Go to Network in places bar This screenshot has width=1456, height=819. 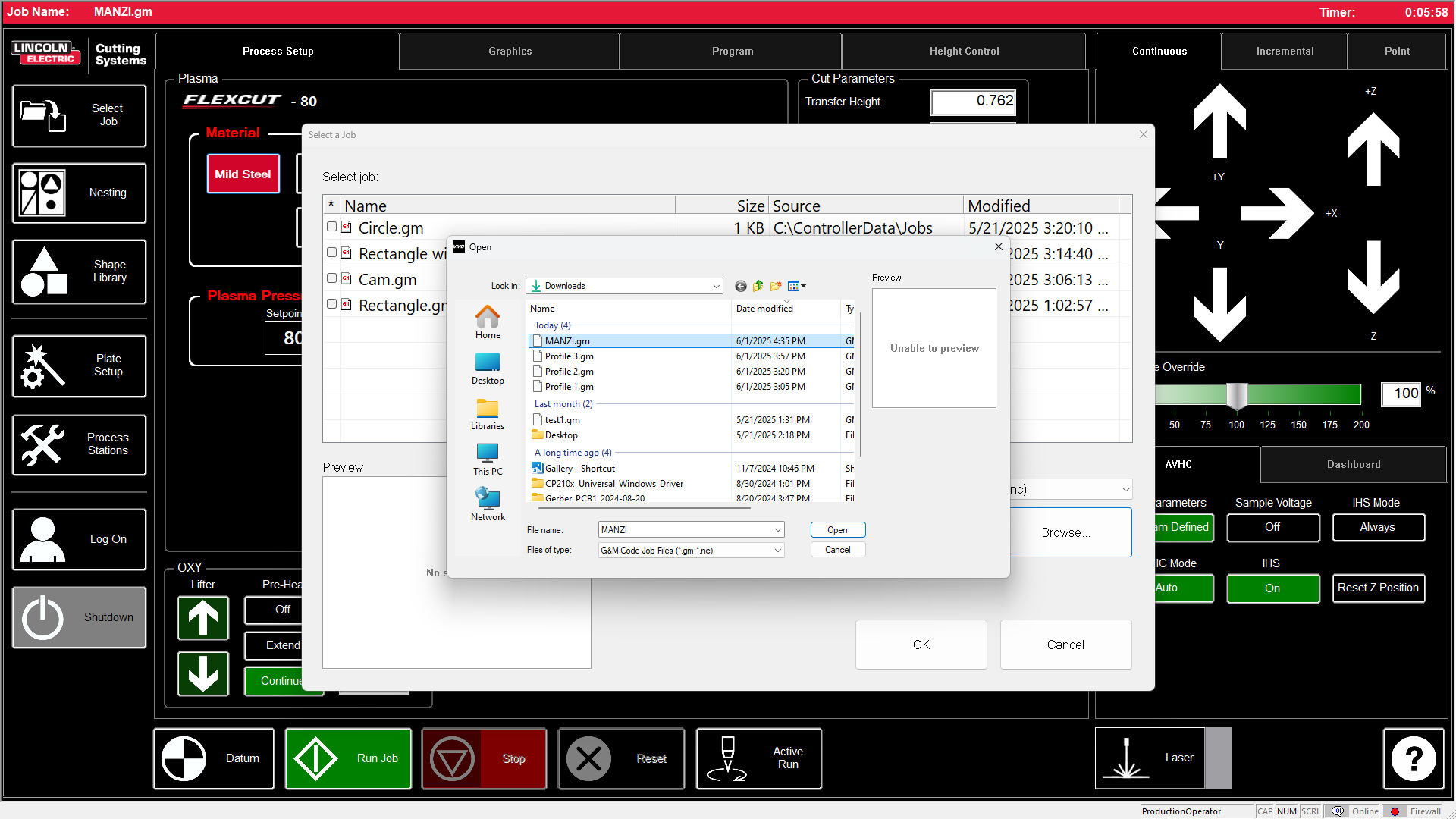pos(488,504)
